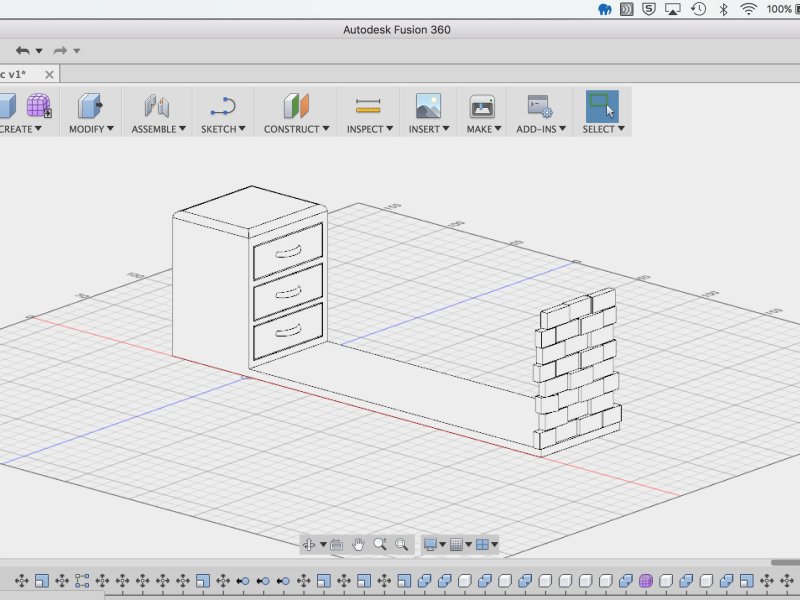This screenshot has height=600, width=800.
Task: Open the MAKE dropdown menu
Action: [484, 129]
